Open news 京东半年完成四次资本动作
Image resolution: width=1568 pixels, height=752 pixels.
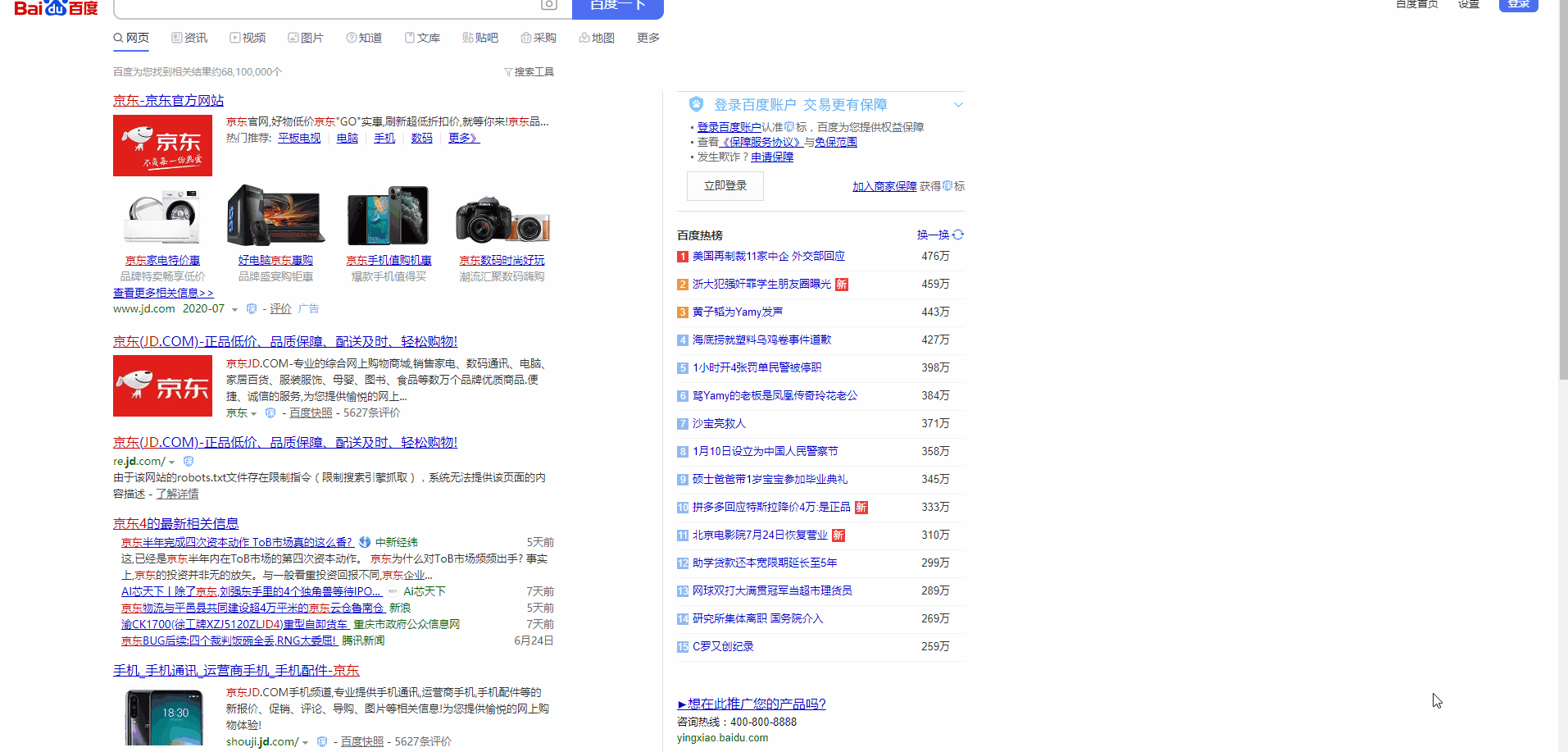coord(237,542)
